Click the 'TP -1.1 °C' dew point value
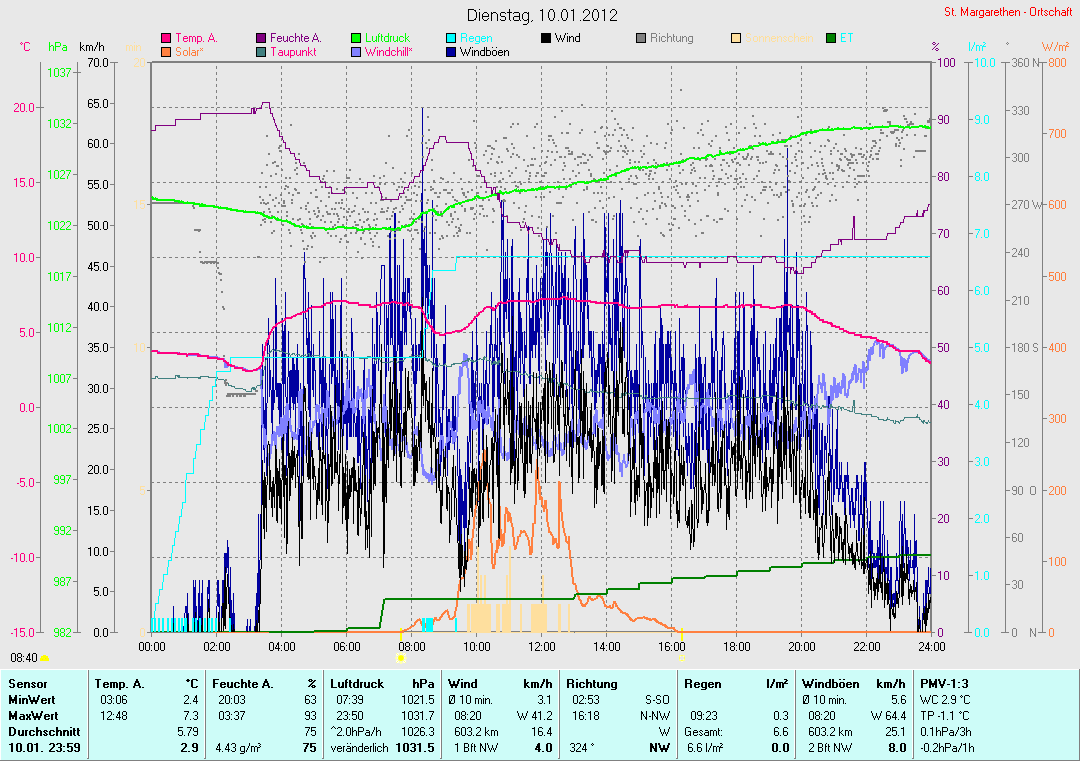This screenshot has width=1080, height=761. [x=945, y=716]
